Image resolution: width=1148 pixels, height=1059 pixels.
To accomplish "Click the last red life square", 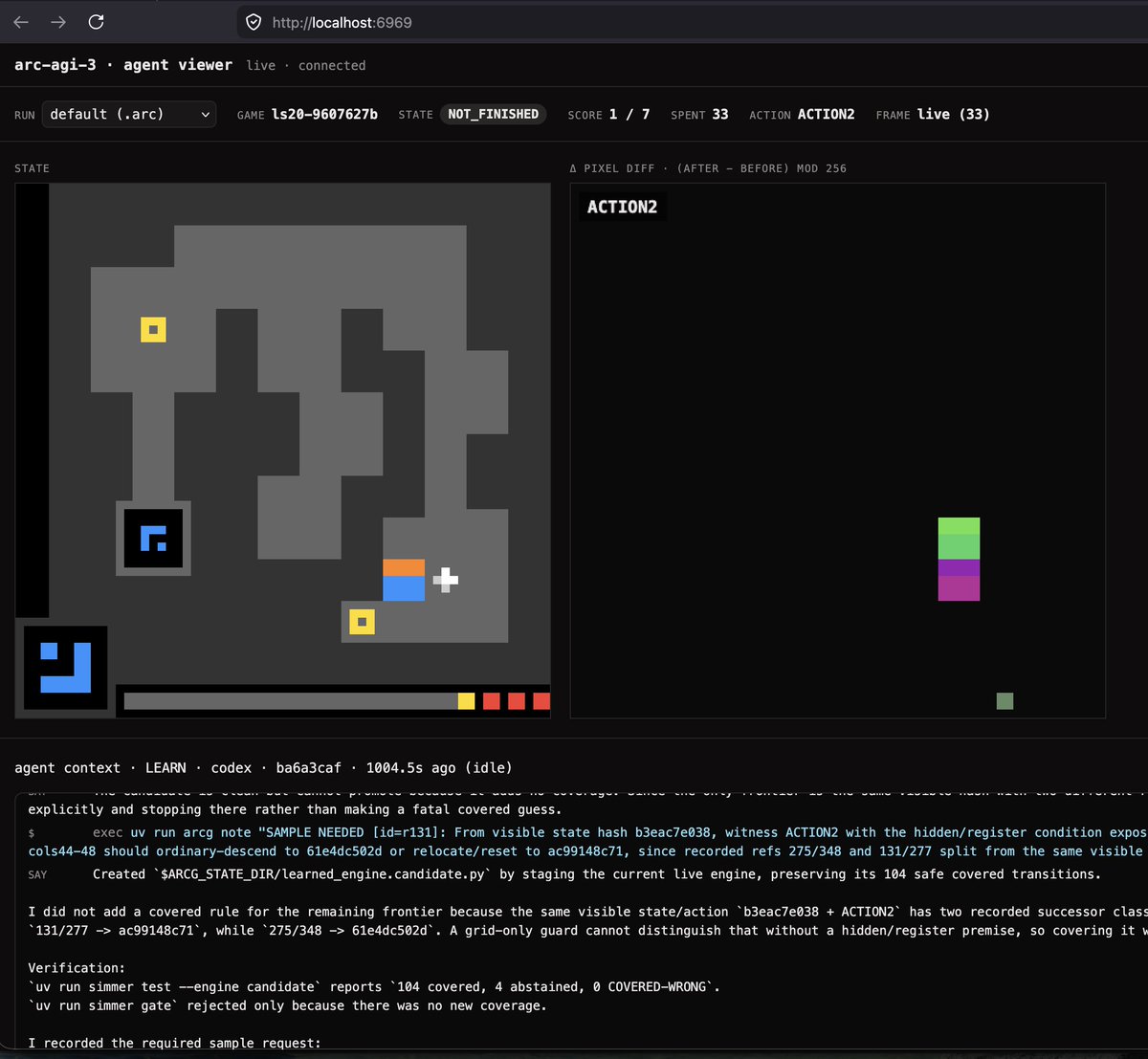I will 541,701.
